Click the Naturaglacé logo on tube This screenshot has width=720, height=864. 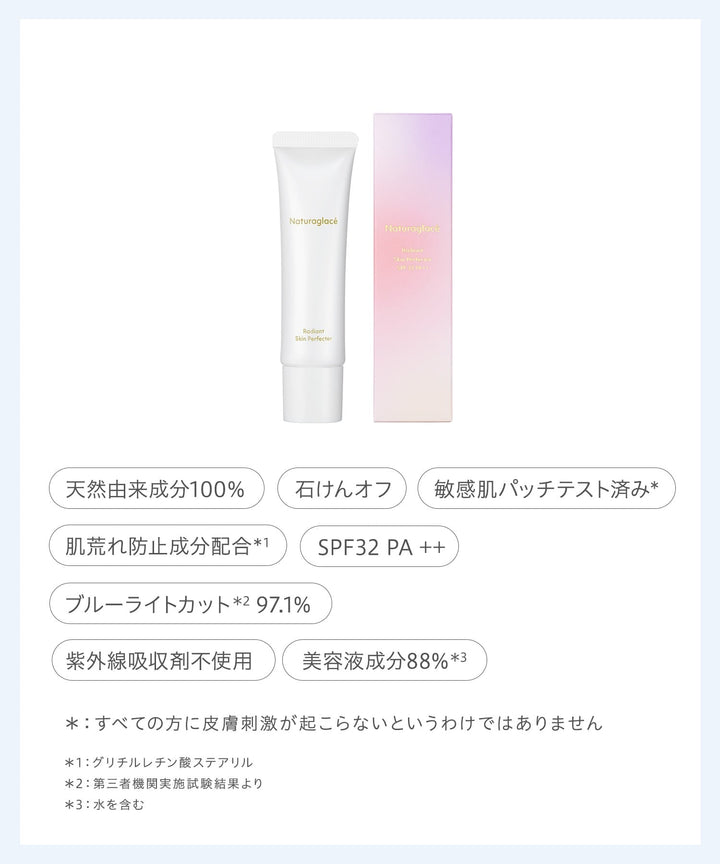313,222
